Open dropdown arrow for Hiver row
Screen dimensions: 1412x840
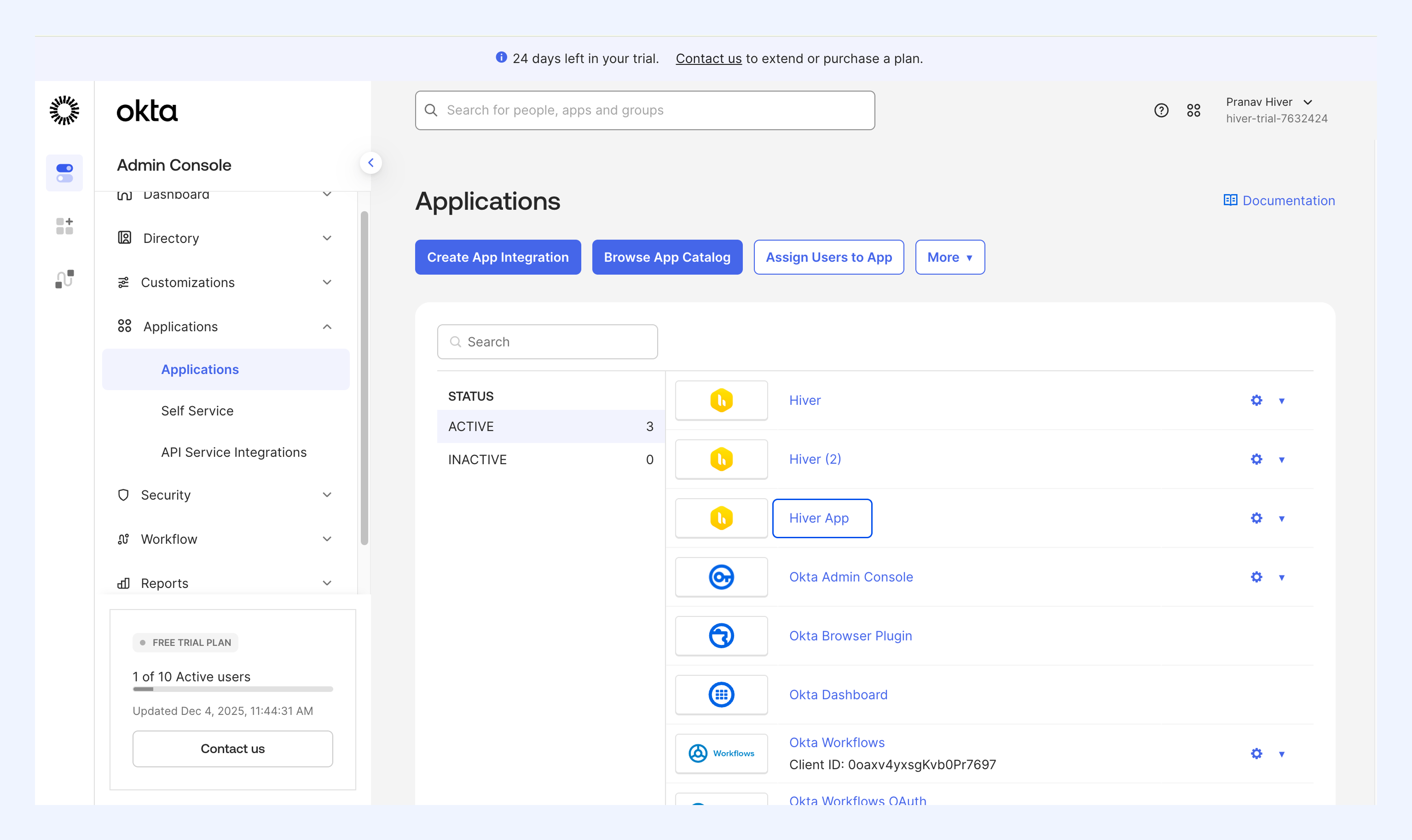tap(1282, 401)
